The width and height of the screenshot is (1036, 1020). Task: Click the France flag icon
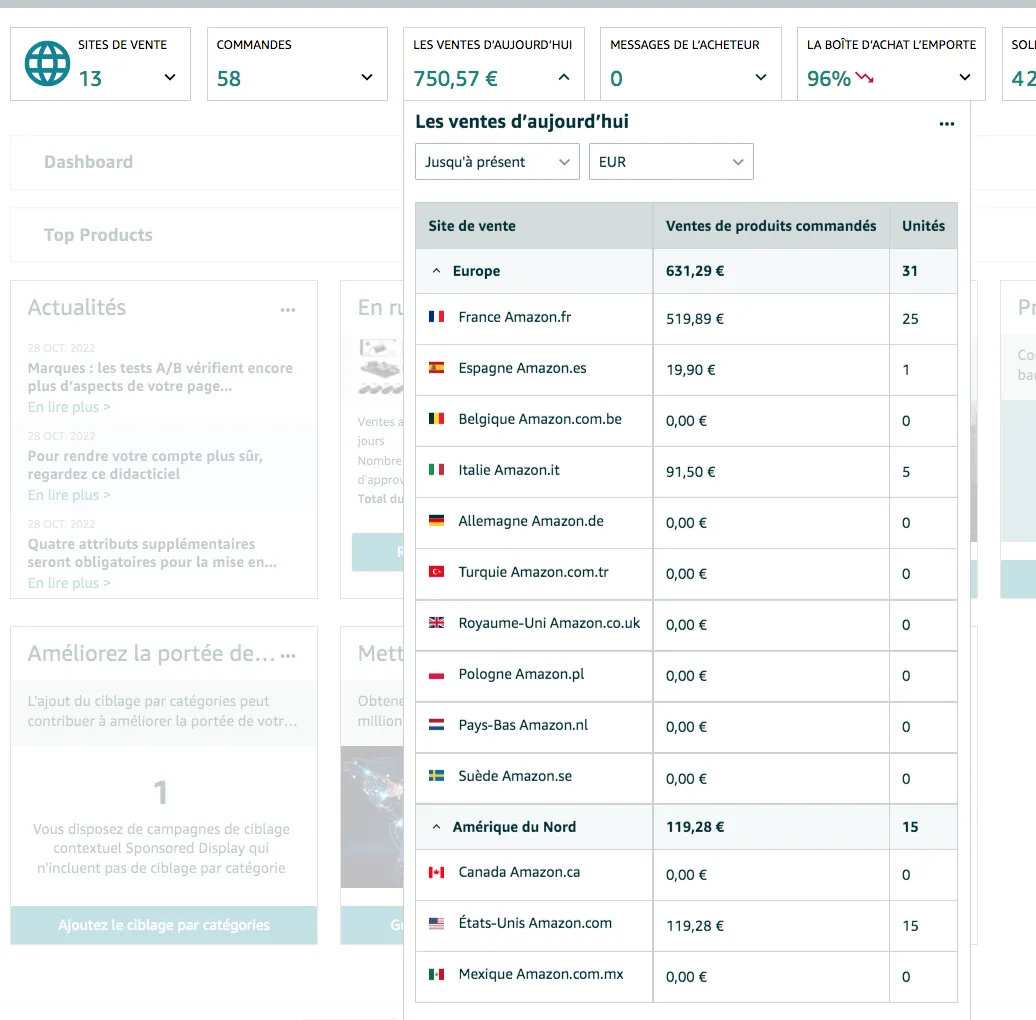pos(436,317)
